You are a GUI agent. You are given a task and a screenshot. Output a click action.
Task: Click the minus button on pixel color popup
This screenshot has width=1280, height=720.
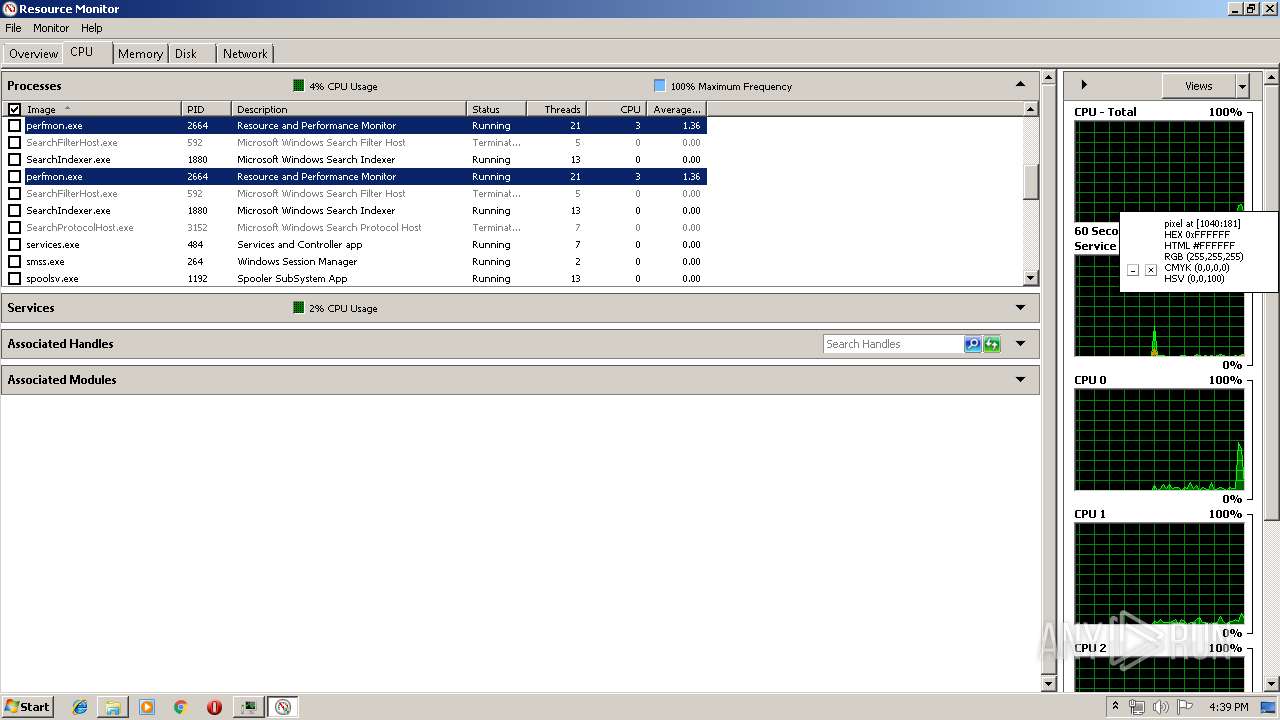click(x=1133, y=270)
